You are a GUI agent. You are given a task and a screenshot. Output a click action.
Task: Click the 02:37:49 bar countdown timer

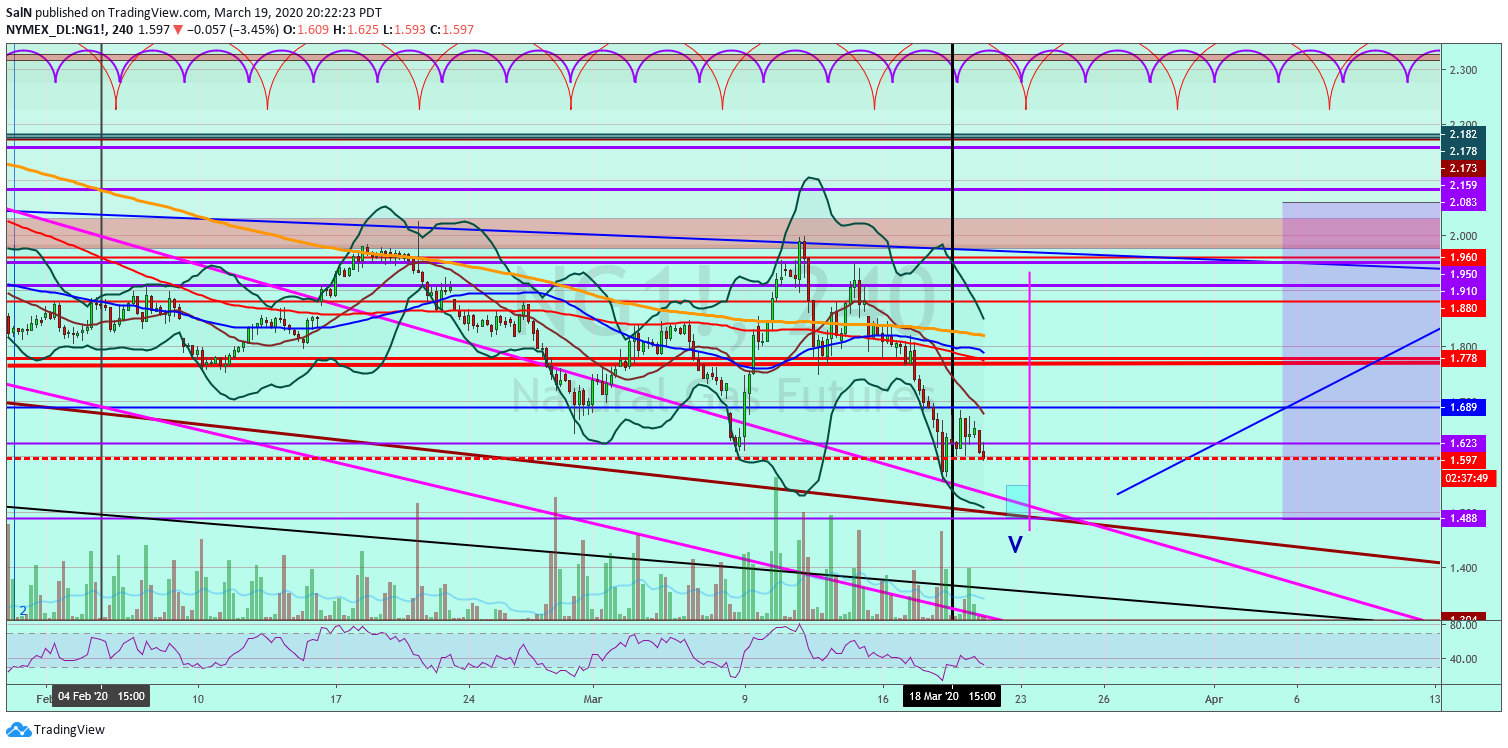[1470, 478]
